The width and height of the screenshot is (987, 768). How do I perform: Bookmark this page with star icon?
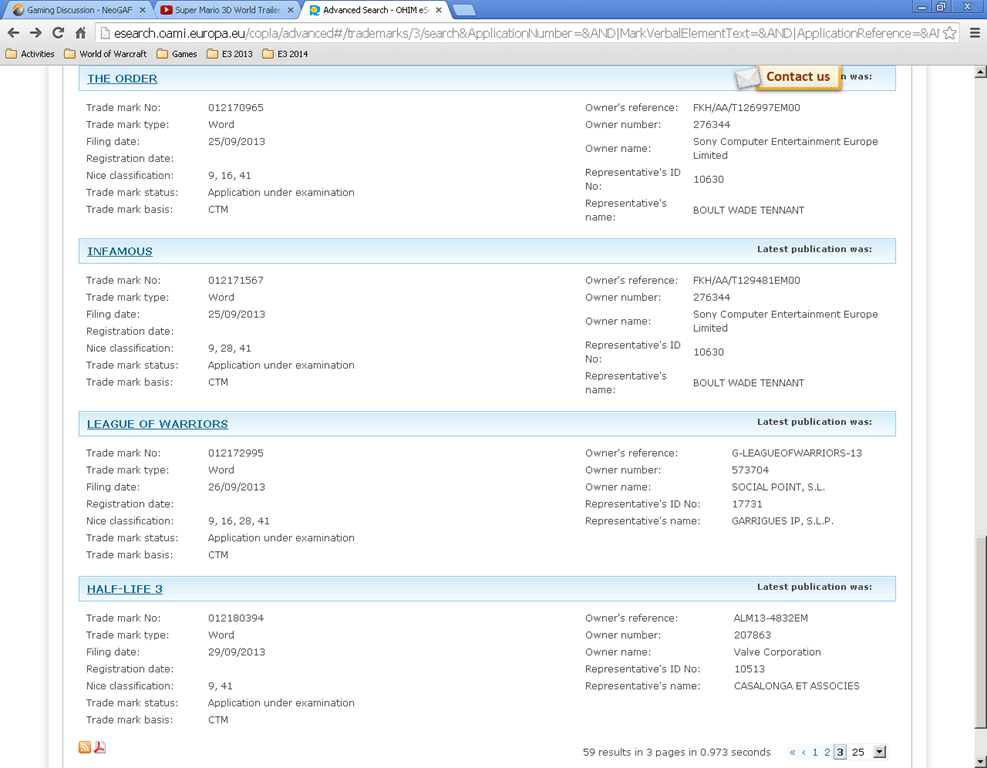click(949, 33)
